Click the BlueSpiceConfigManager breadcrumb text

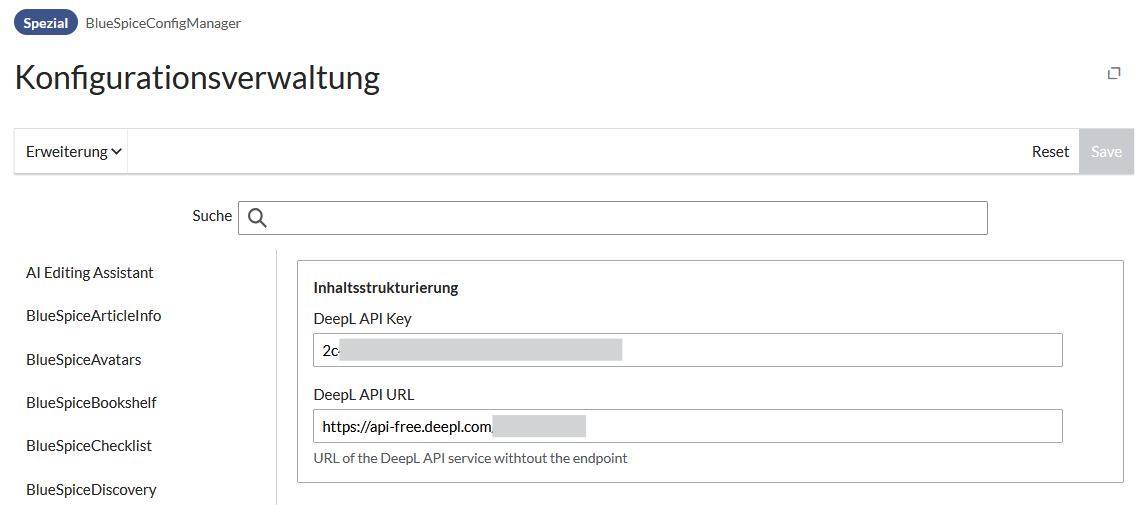pos(163,23)
